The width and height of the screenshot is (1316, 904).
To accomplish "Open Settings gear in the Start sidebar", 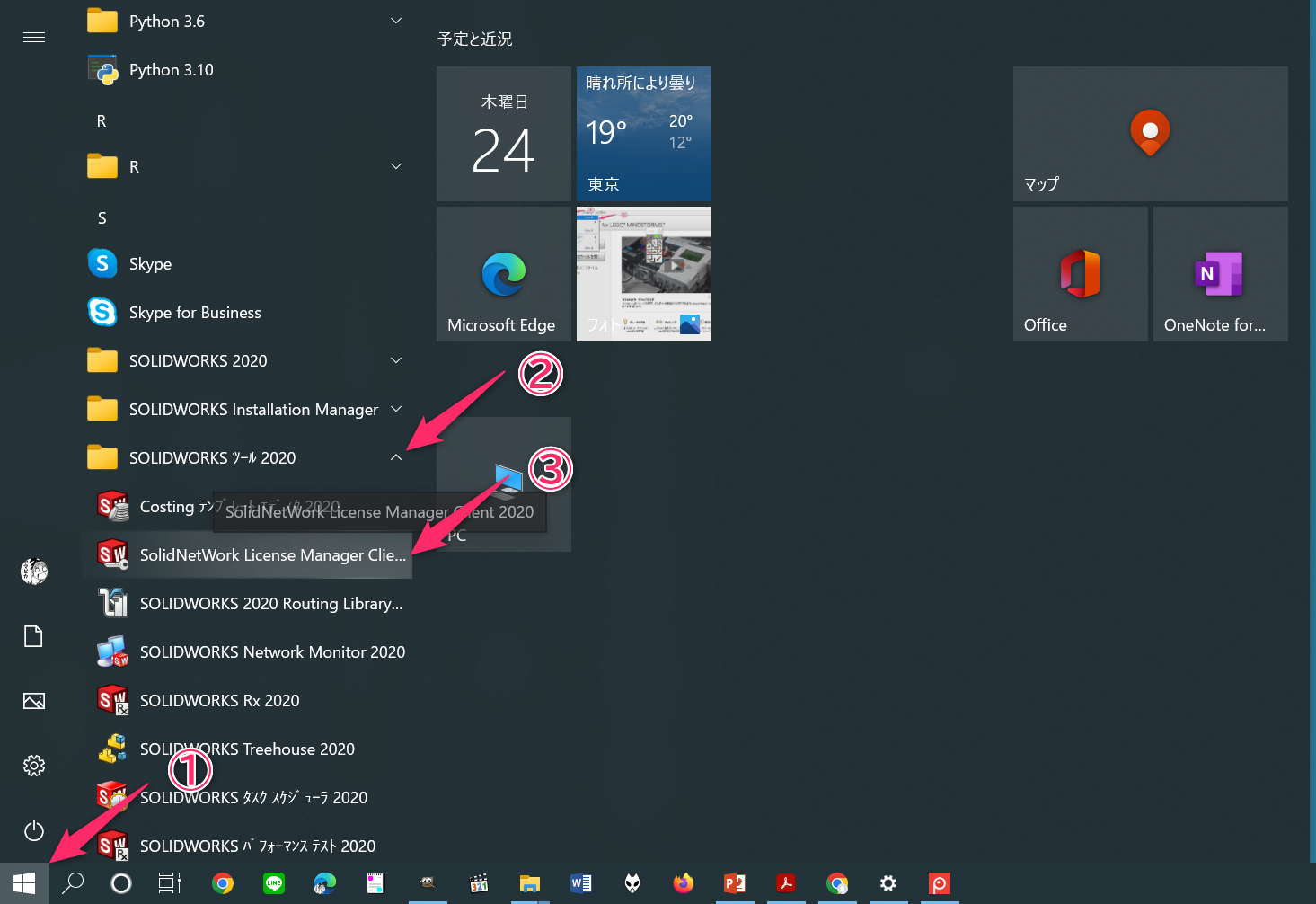I will (x=34, y=766).
